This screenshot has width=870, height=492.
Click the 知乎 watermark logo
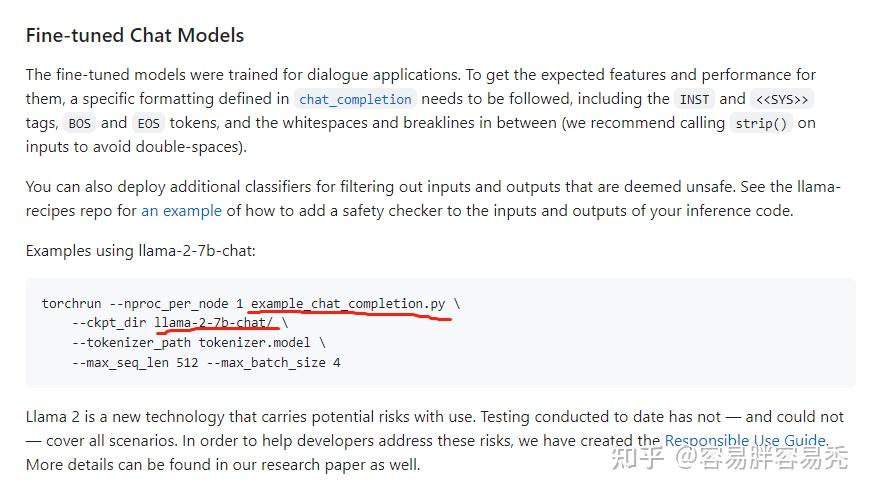pos(638,458)
